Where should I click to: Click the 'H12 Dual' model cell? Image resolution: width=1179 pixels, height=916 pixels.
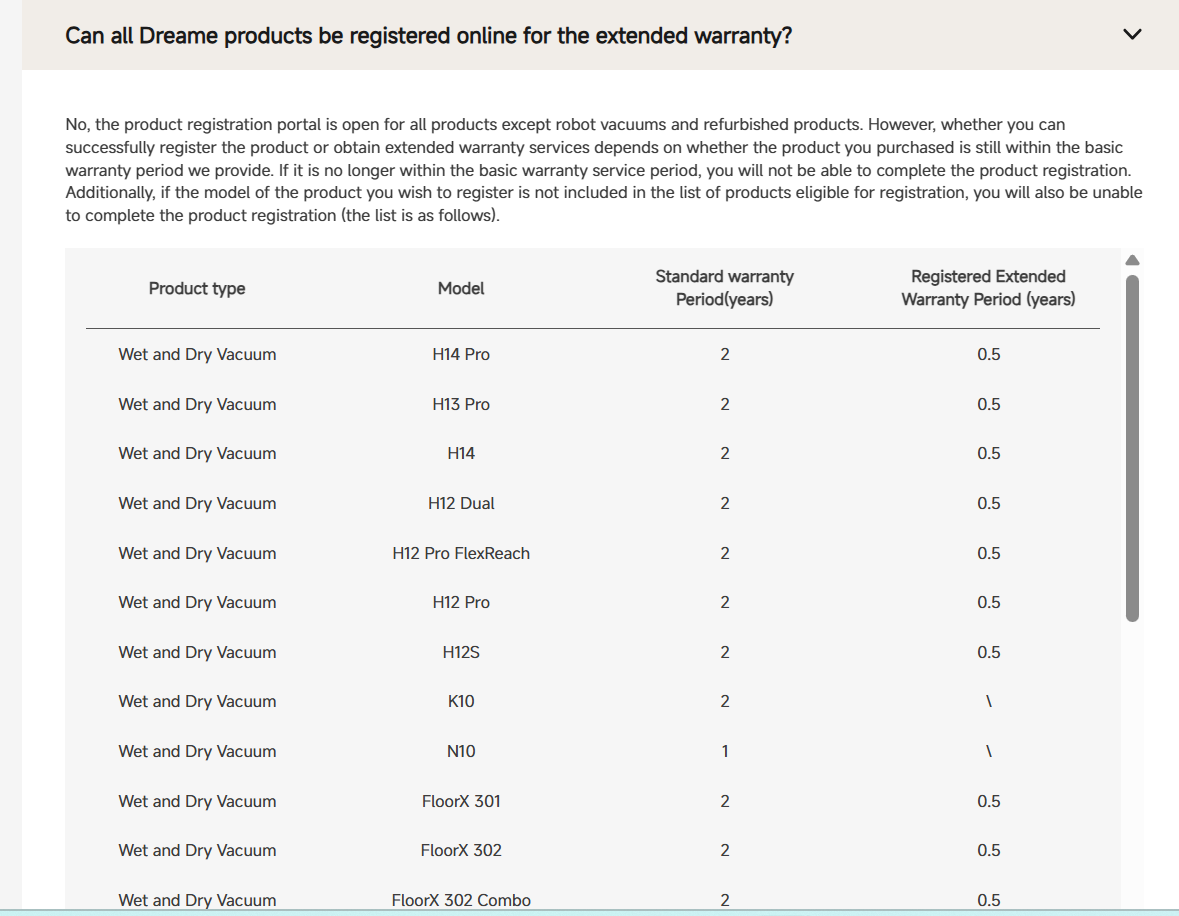[x=461, y=503]
